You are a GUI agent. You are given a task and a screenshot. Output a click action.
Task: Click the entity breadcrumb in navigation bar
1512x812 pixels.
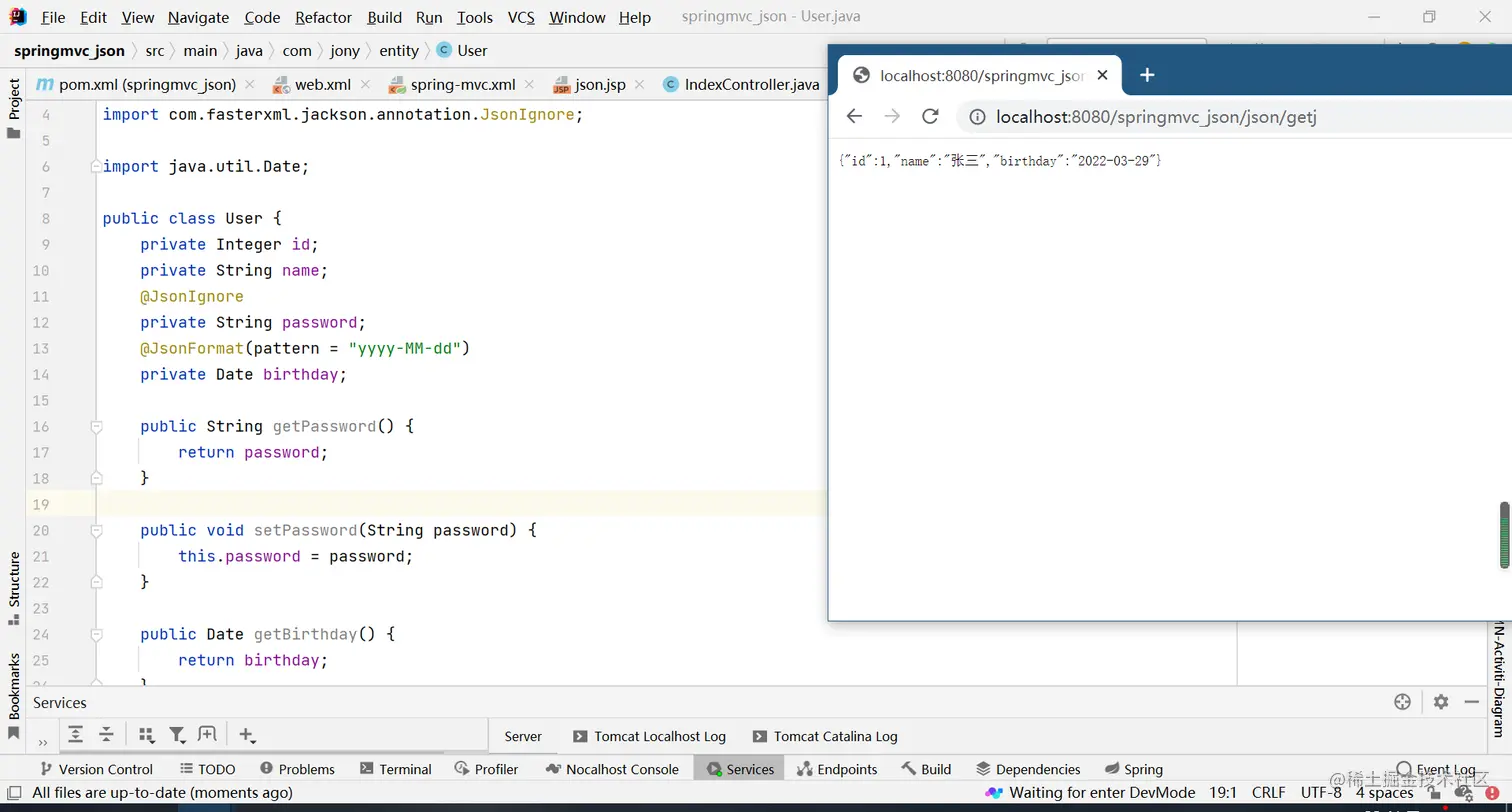(399, 51)
